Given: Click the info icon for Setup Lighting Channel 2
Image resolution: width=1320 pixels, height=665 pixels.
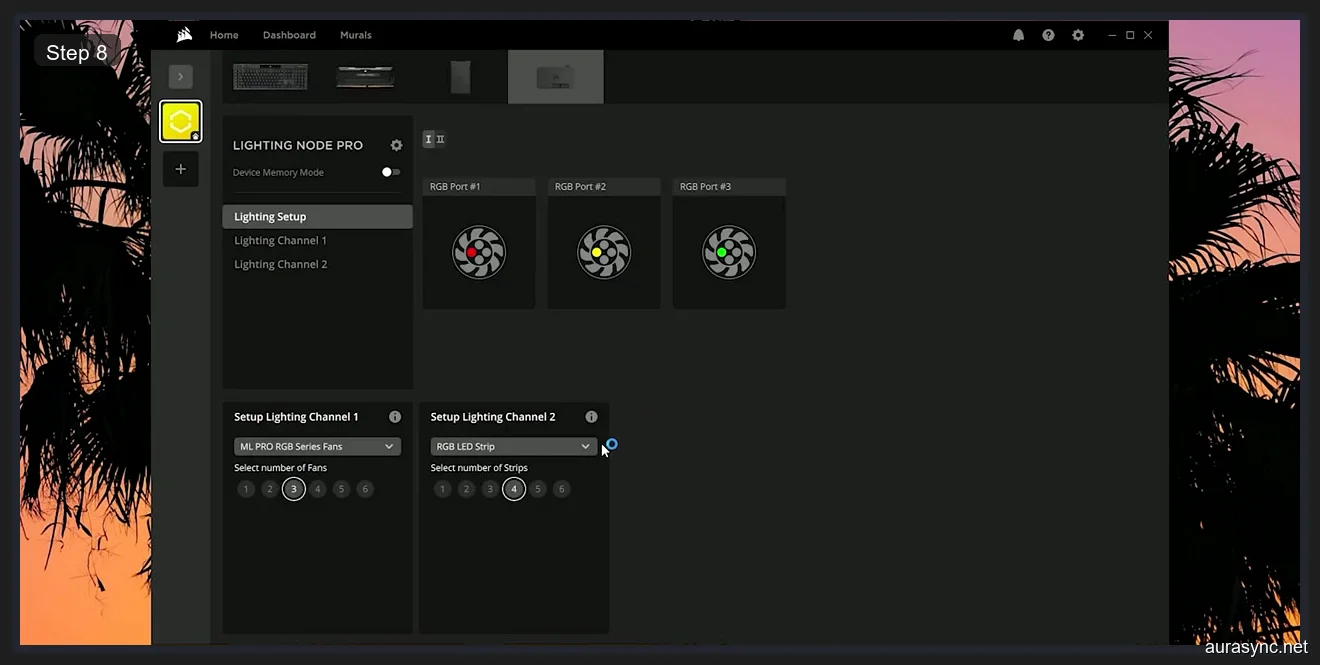Looking at the screenshot, I should point(591,416).
